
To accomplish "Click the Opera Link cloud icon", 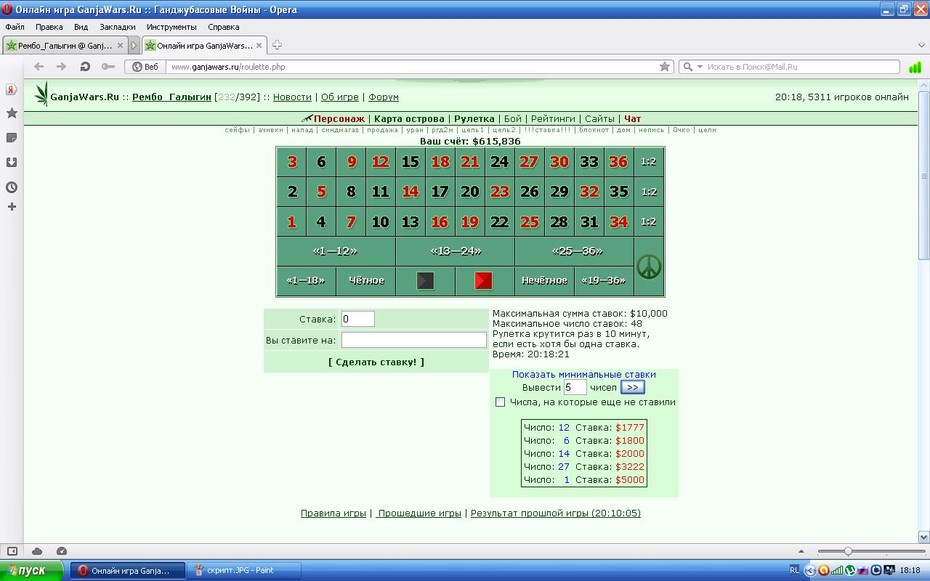I will click(x=37, y=551).
